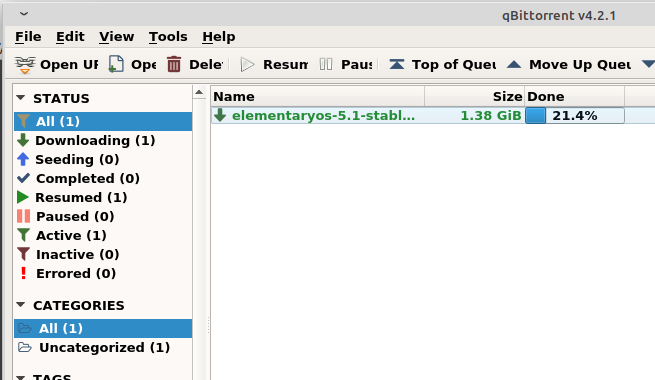Click the red Errored exclamation icon

tap(24, 273)
